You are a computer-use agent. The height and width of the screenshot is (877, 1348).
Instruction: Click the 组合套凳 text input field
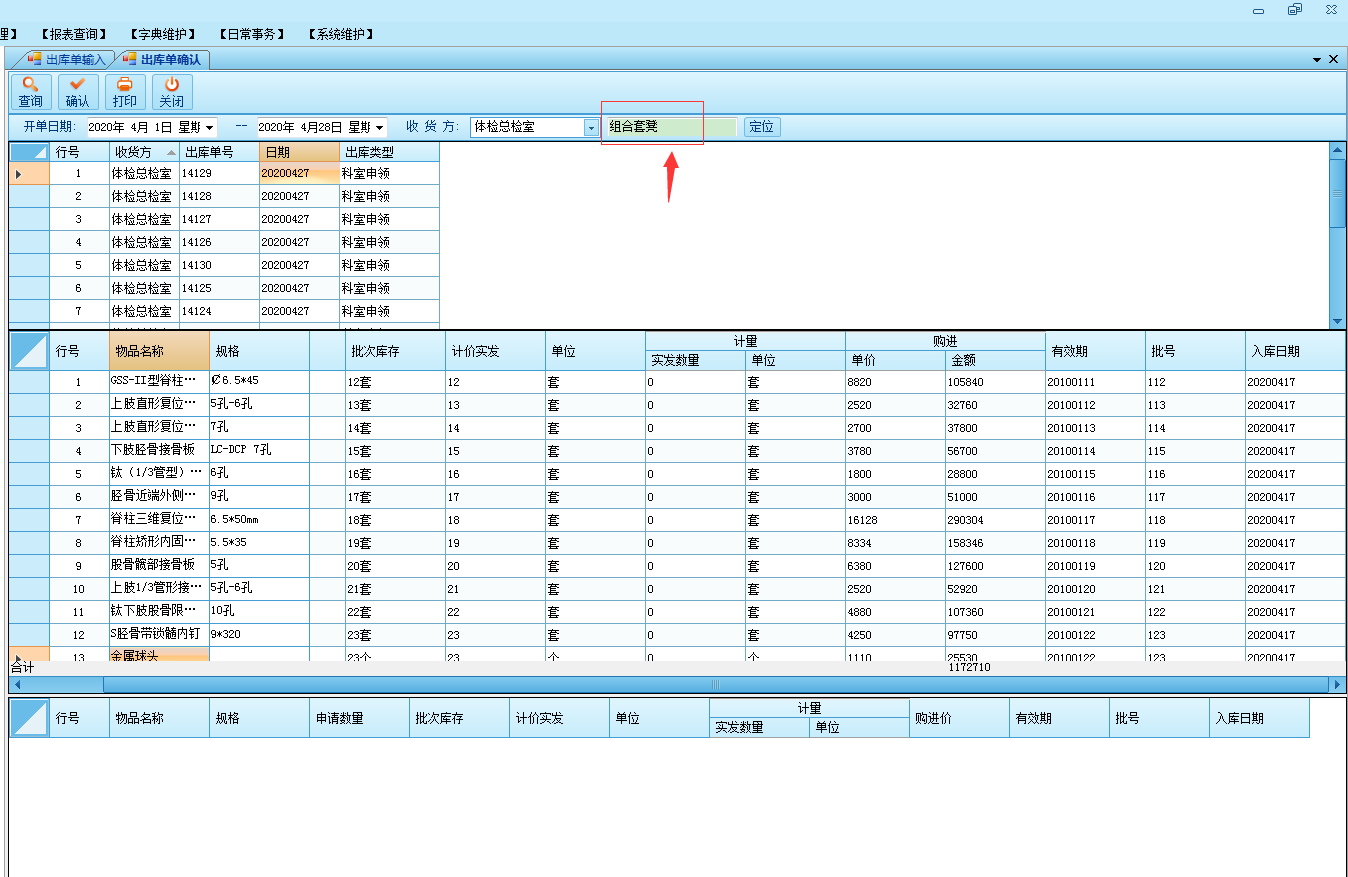[670, 127]
